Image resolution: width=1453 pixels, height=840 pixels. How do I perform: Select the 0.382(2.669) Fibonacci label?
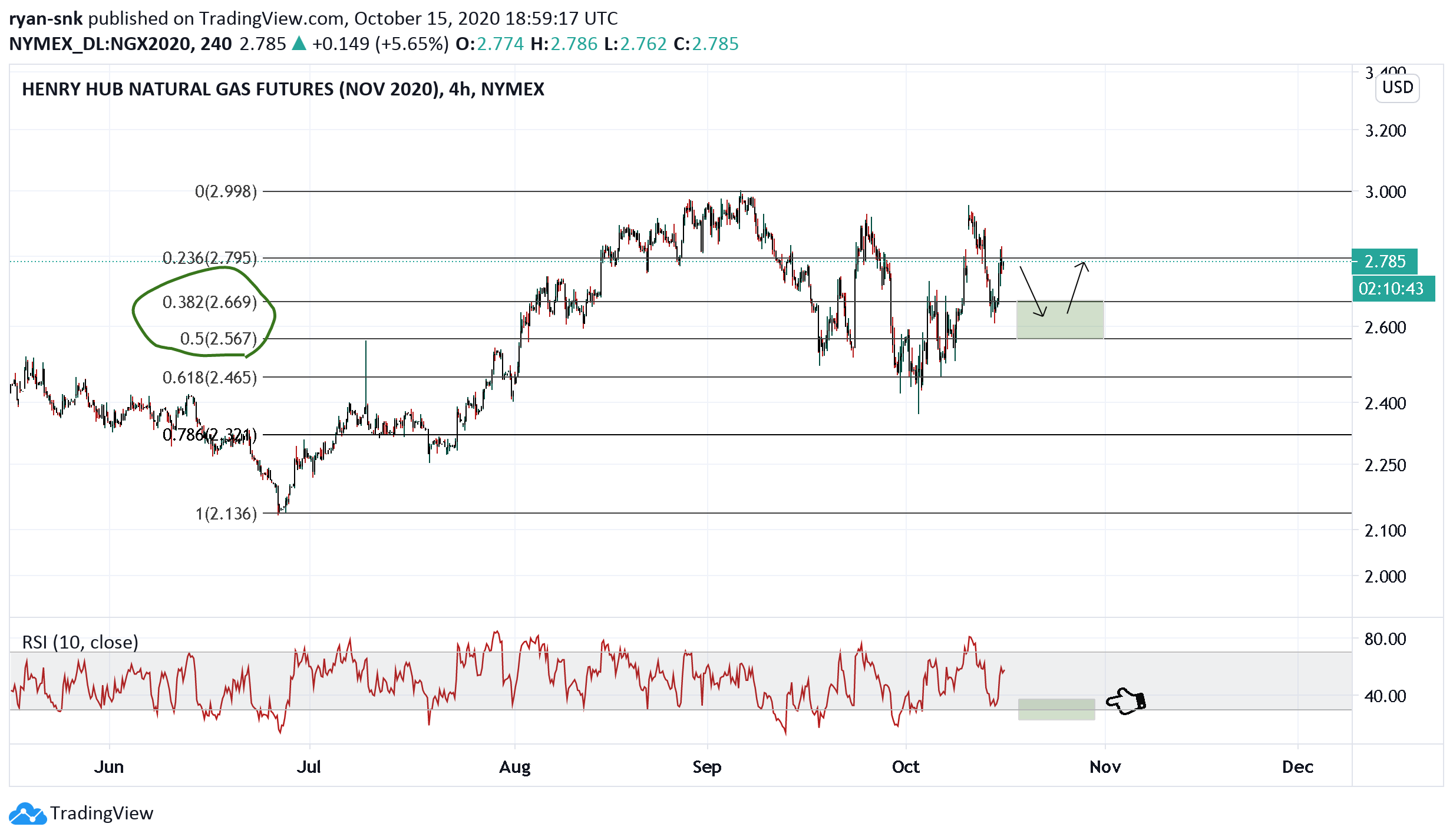tap(209, 302)
